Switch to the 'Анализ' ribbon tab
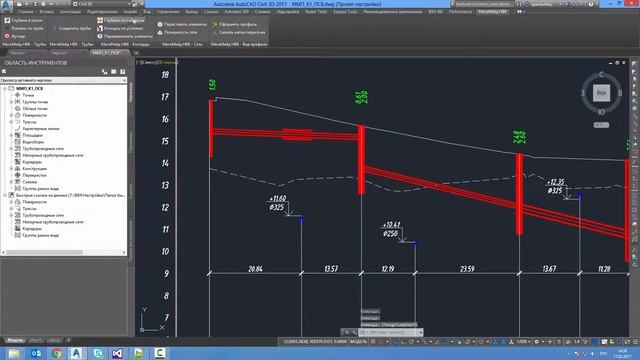This screenshot has width=640, height=360. [x=130, y=12]
